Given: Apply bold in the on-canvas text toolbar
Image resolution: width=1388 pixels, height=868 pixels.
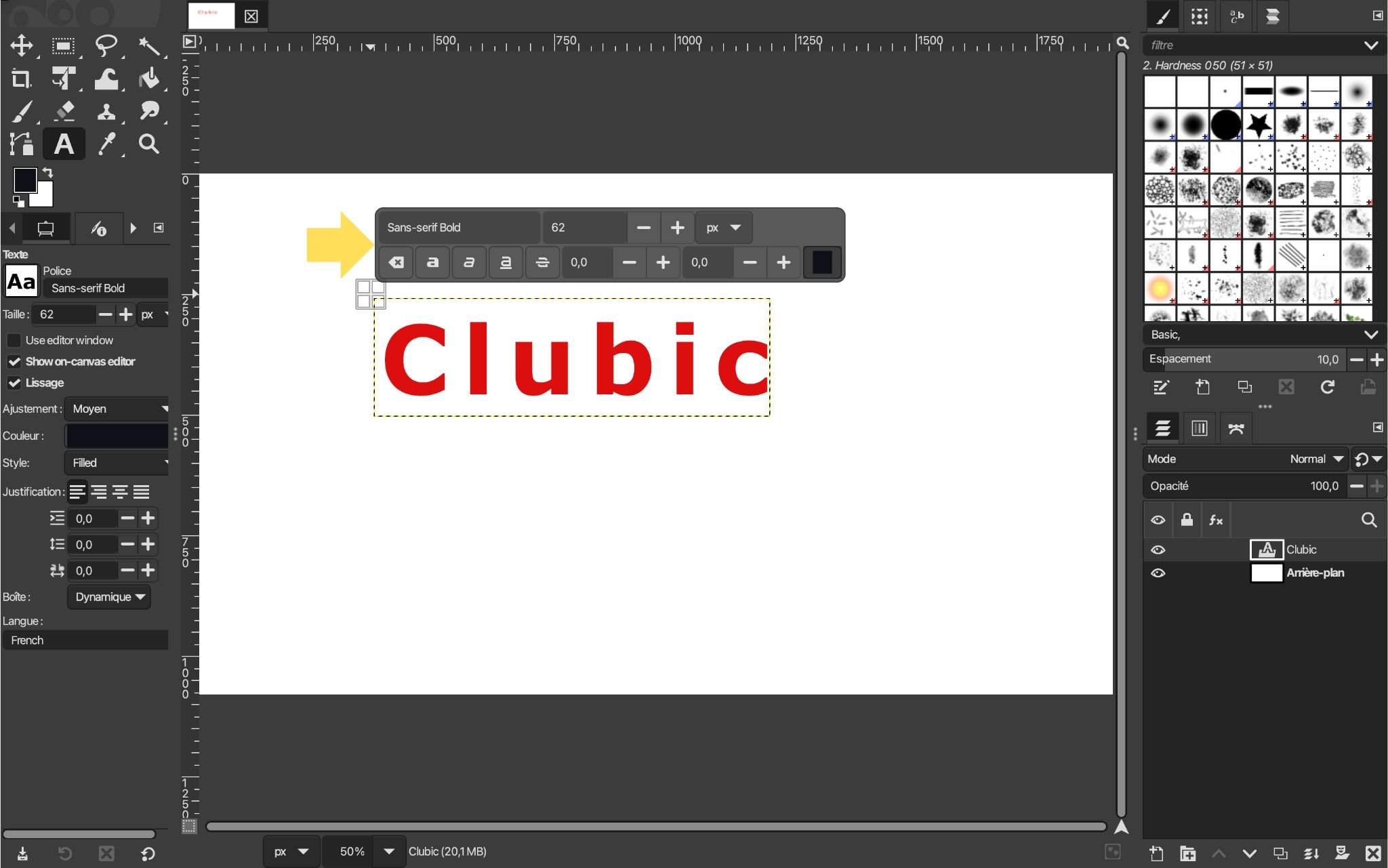Looking at the screenshot, I should 432,262.
